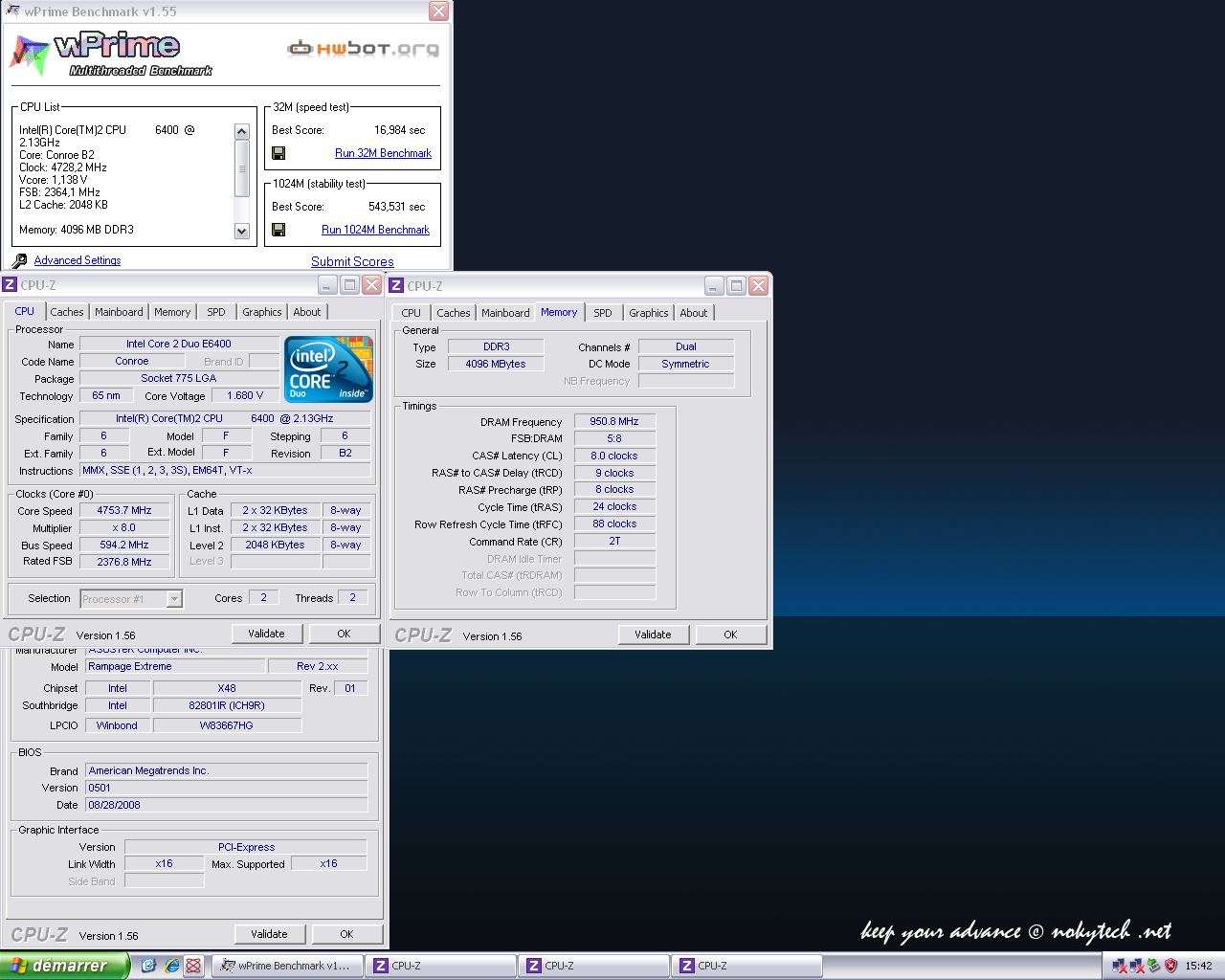The image size is (1225, 980).
Task: Click the Core Speed value 4753.7 MHz
Action: pos(124,510)
